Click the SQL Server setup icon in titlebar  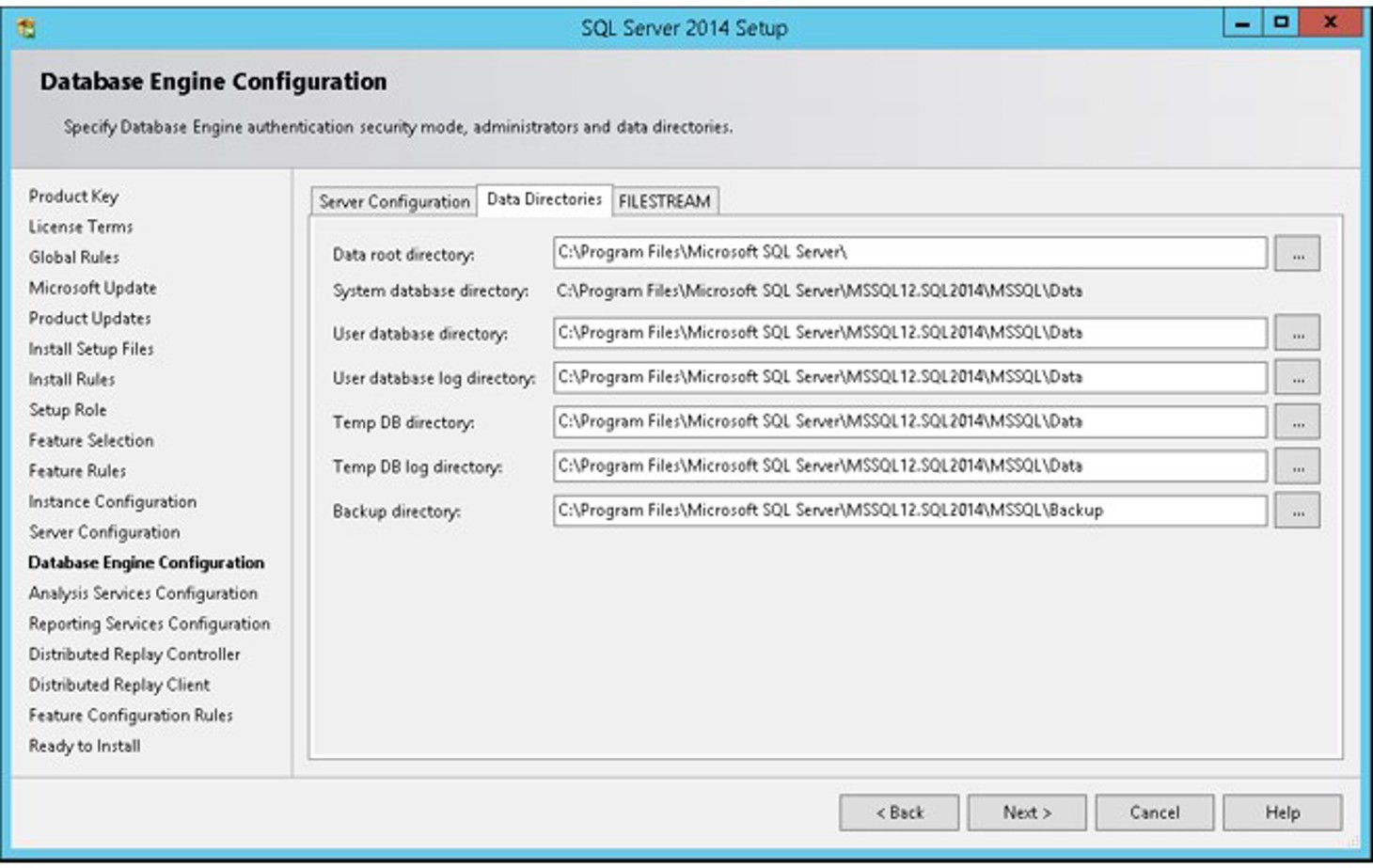click(27, 26)
